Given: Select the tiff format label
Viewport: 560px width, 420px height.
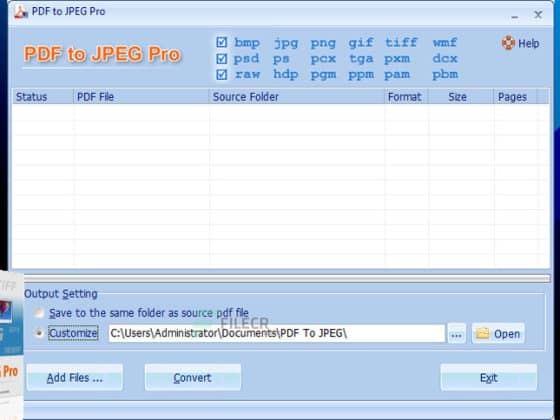Looking at the screenshot, I should click(401, 42).
